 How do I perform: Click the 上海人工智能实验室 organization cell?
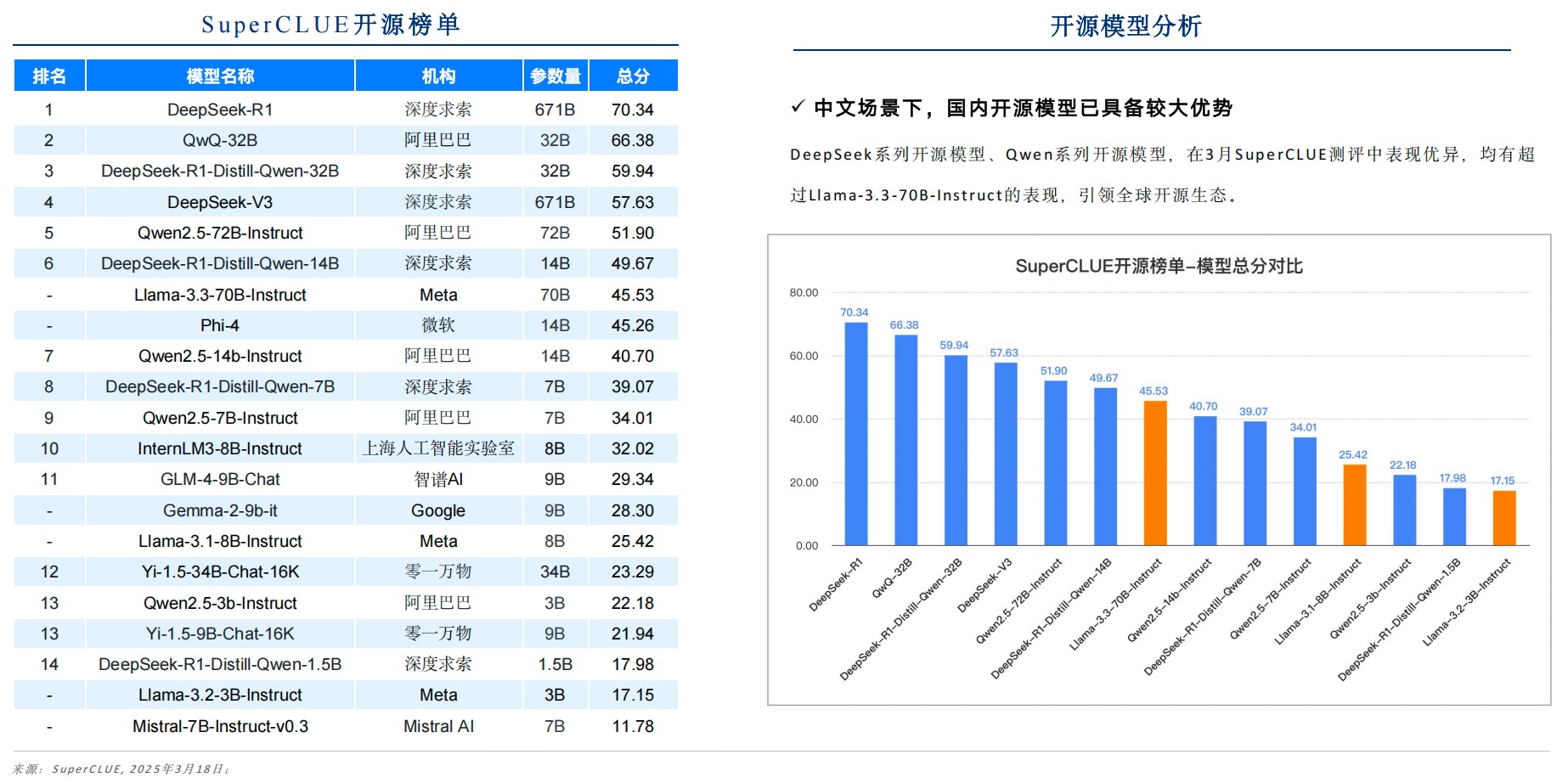438,448
